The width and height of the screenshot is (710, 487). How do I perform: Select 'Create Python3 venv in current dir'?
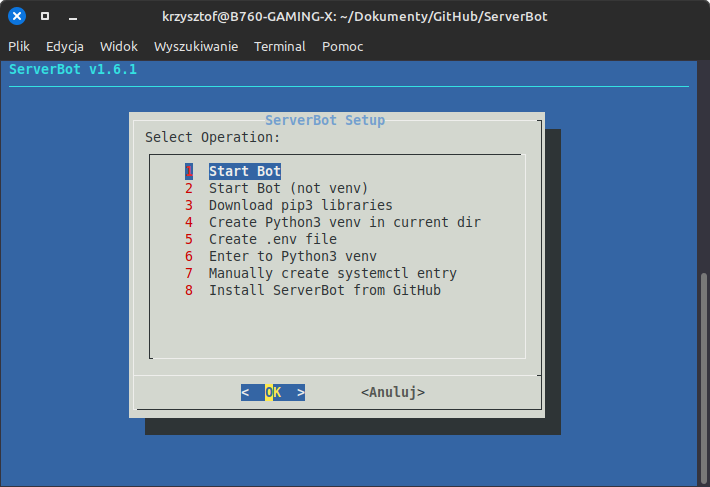click(x=345, y=222)
